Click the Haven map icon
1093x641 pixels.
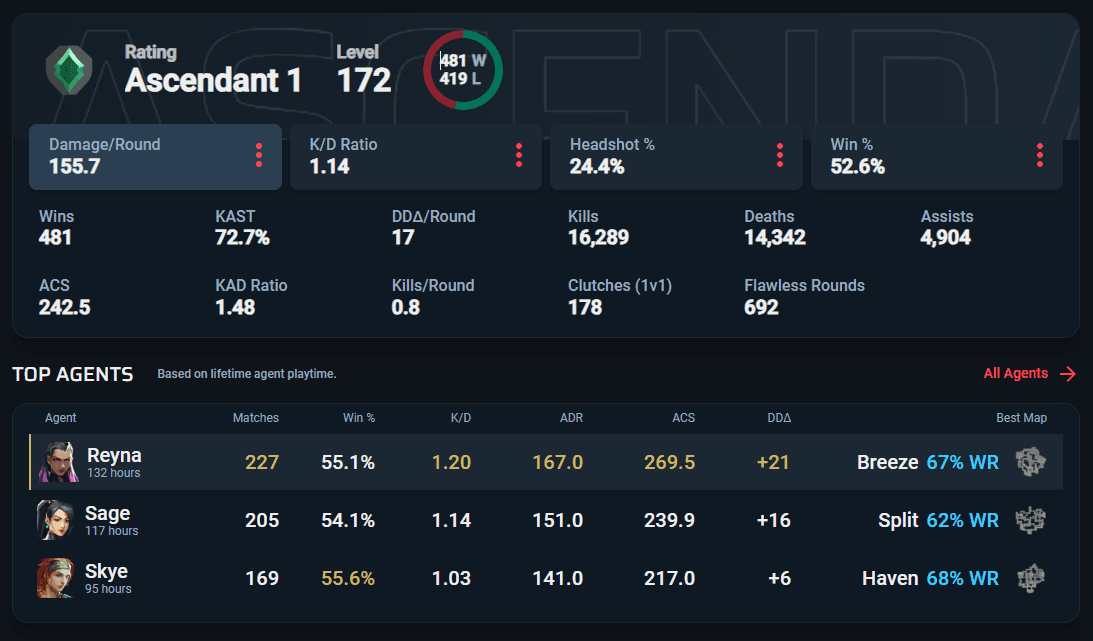1030,578
